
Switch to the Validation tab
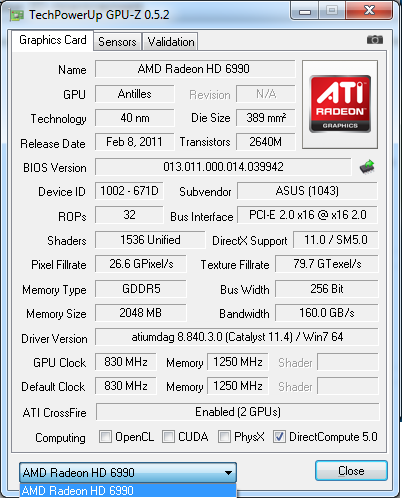point(171,42)
